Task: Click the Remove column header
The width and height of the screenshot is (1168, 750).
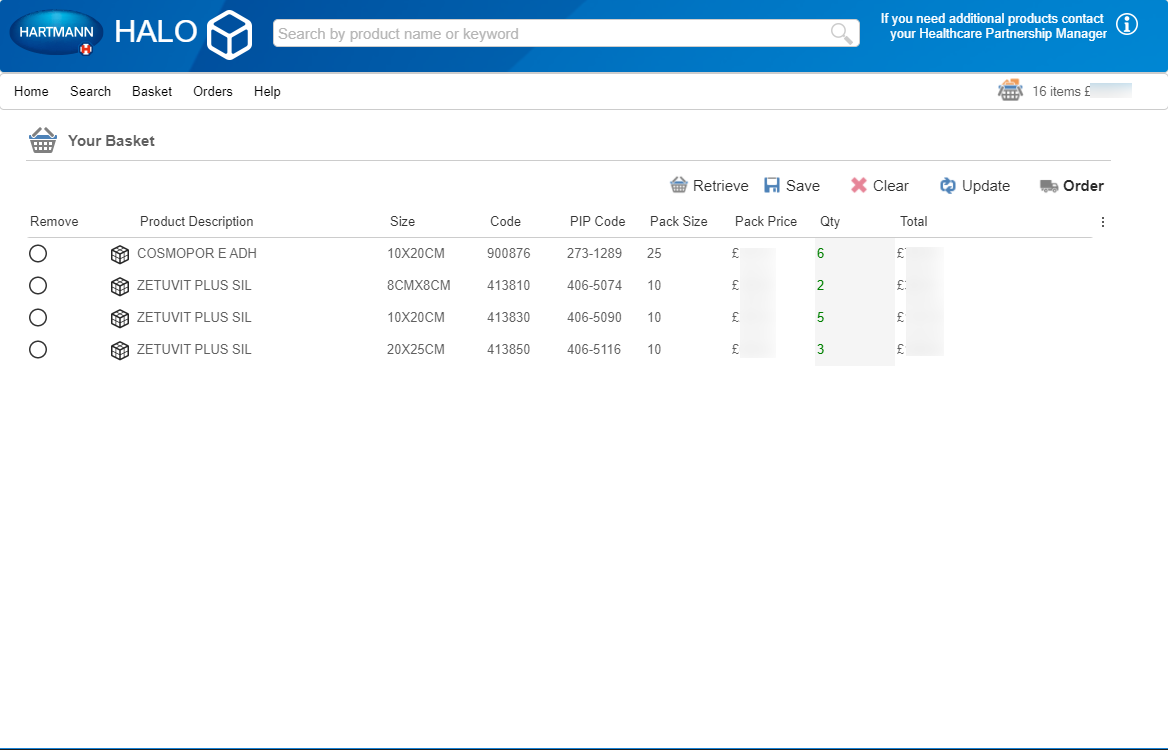Action: [x=54, y=221]
